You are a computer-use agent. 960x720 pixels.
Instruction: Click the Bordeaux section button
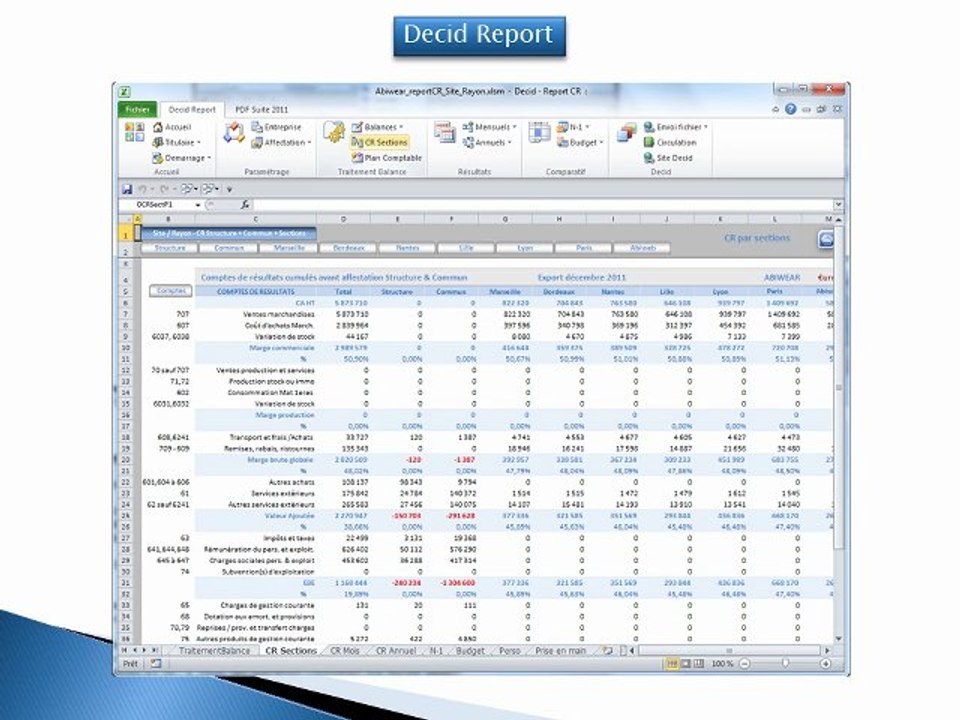(349, 248)
